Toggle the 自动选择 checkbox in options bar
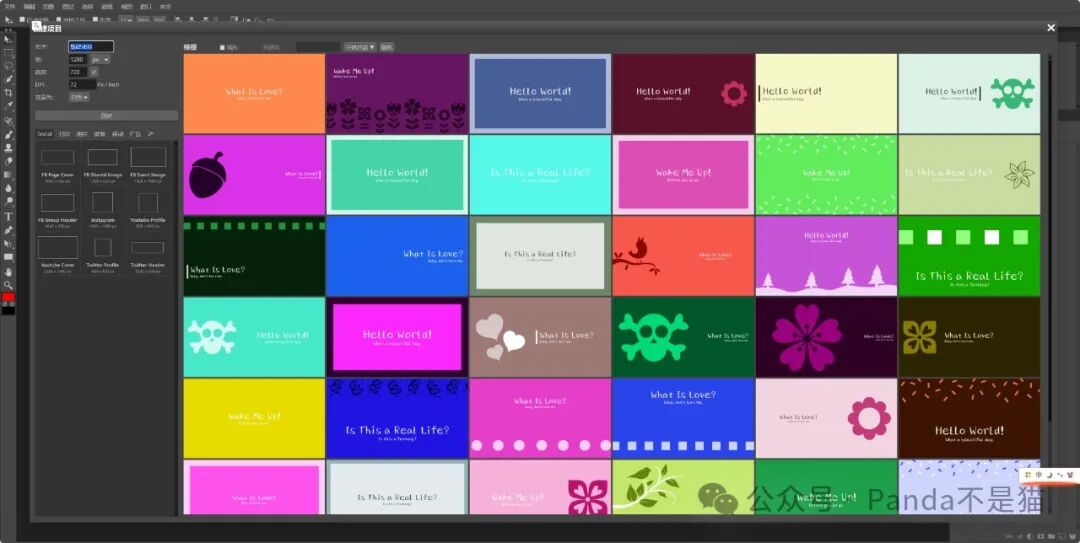This screenshot has width=1080, height=543. 21,19
